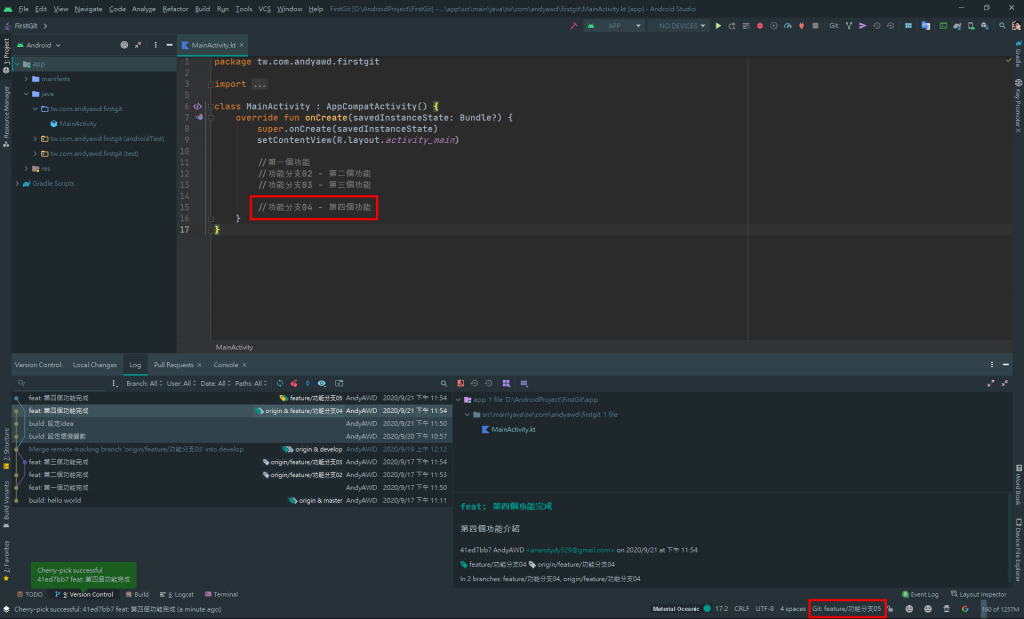This screenshot has height=619, width=1024.
Task: Toggle the Structure side tab
Action: pyautogui.click(x=6, y=448)
